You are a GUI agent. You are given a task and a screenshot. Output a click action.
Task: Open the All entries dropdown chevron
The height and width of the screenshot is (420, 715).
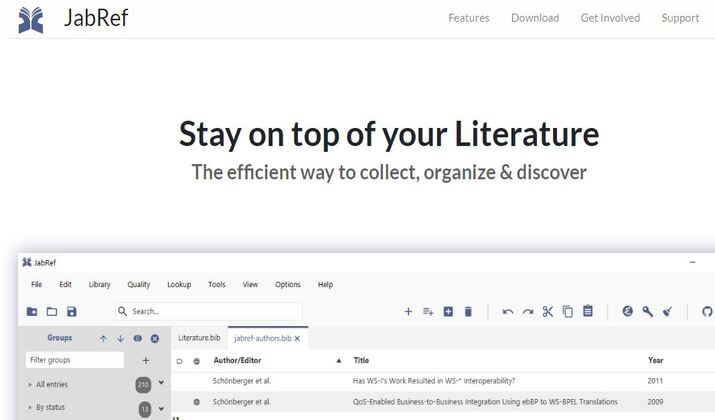pos(161,383)
